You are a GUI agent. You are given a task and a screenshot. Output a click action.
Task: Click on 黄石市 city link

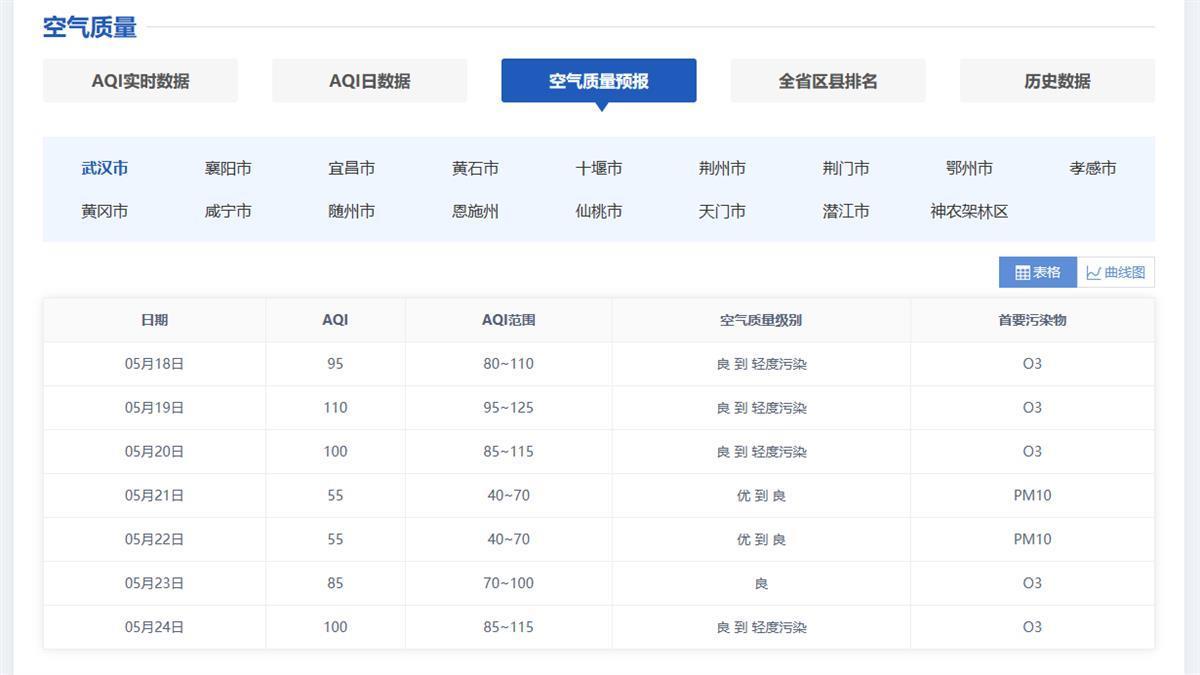tap(475, 168)
